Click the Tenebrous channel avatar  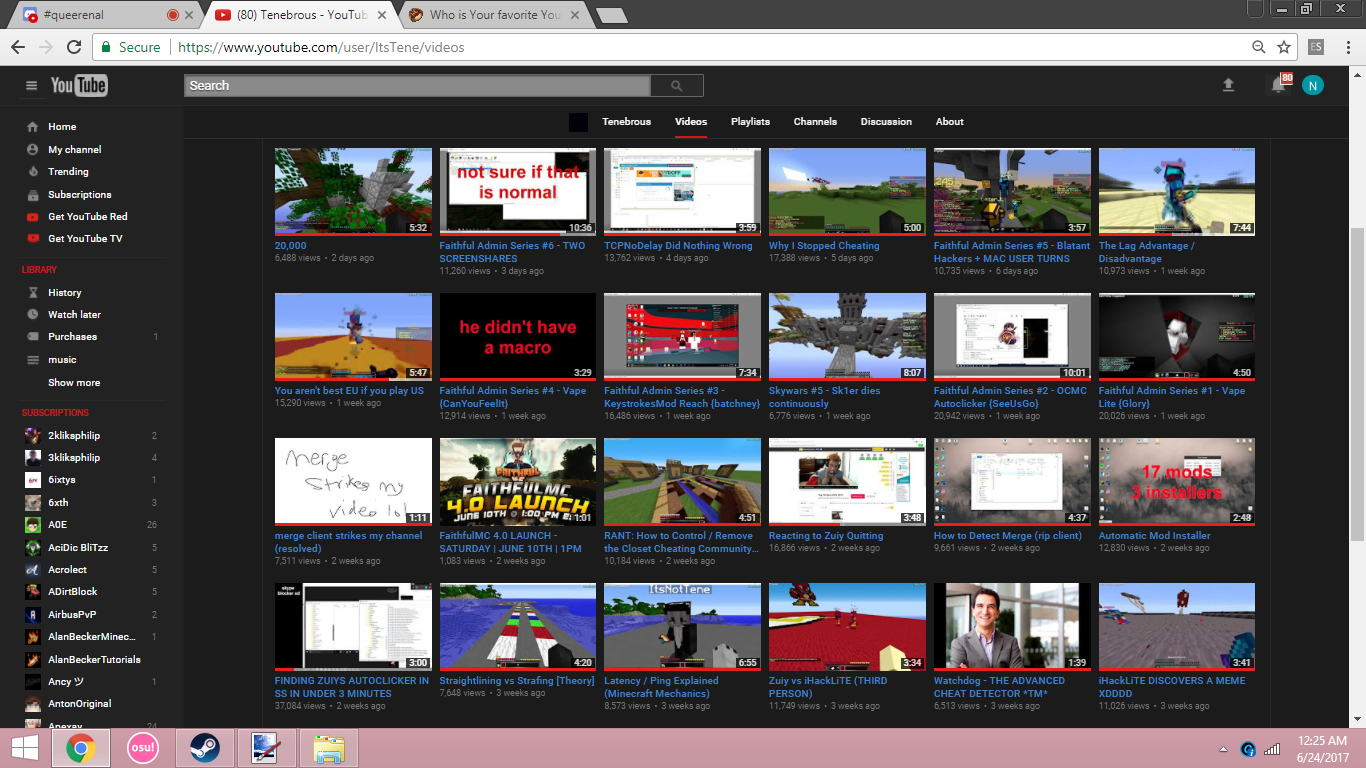pos(578,122)
